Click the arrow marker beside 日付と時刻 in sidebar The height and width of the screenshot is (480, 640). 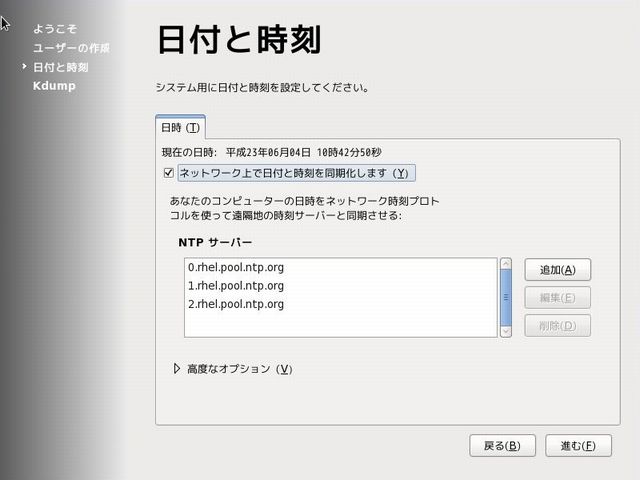click(x=24, y=67)
